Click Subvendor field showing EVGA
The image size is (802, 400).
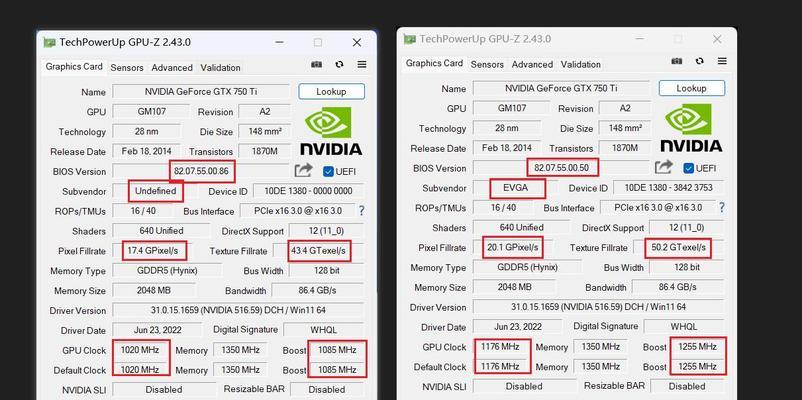(x=516, y=188)
